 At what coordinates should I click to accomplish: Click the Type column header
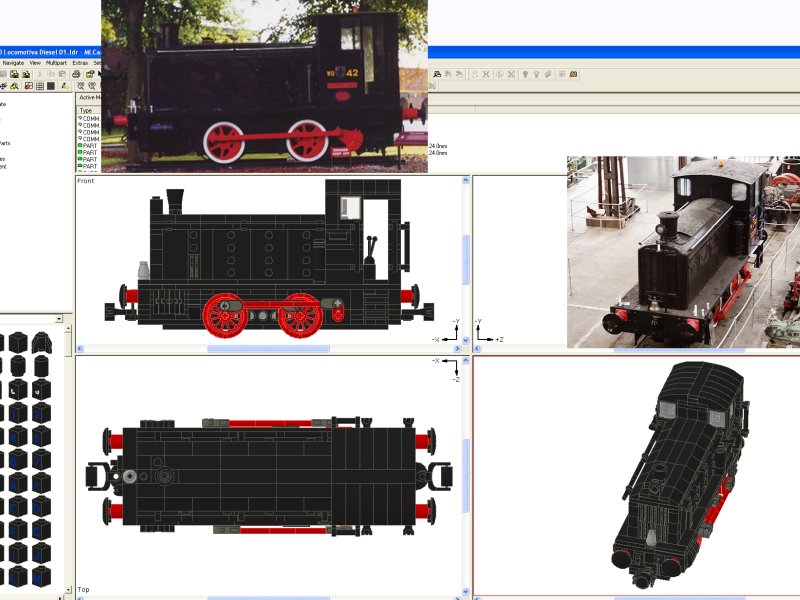coord(86,110)
